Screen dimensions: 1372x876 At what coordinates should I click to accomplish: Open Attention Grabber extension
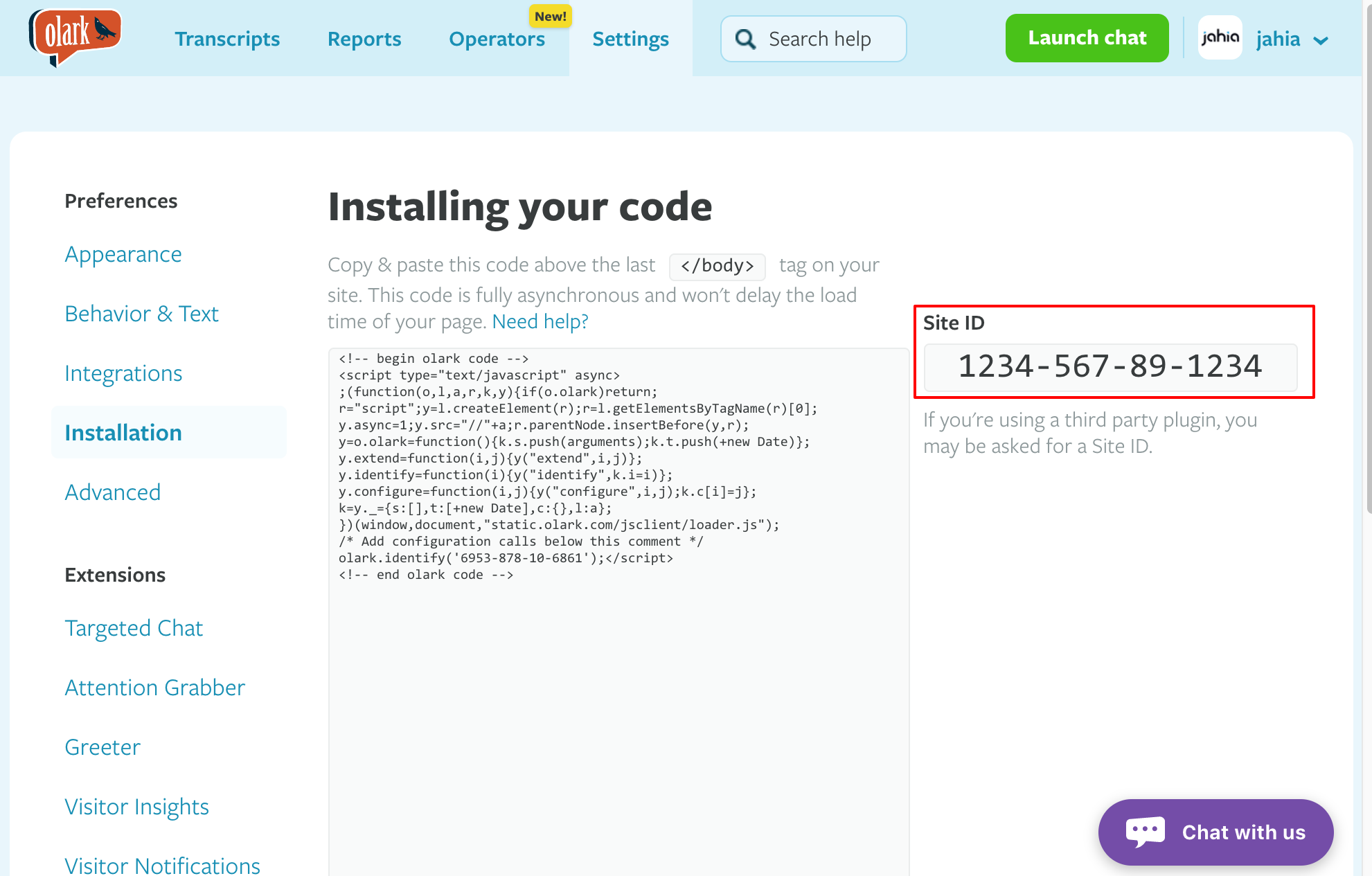pyautogui.click(x=154, y=688)
